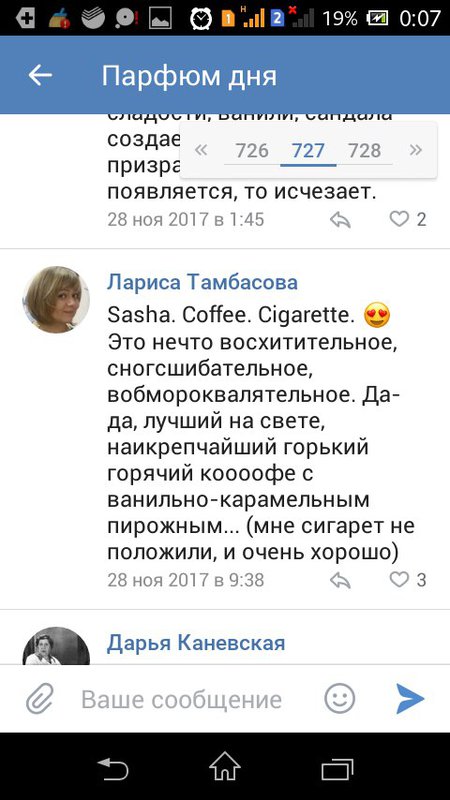Go to page 726
This screenshot has height=800, width=450.
click(x=252, y=151)
